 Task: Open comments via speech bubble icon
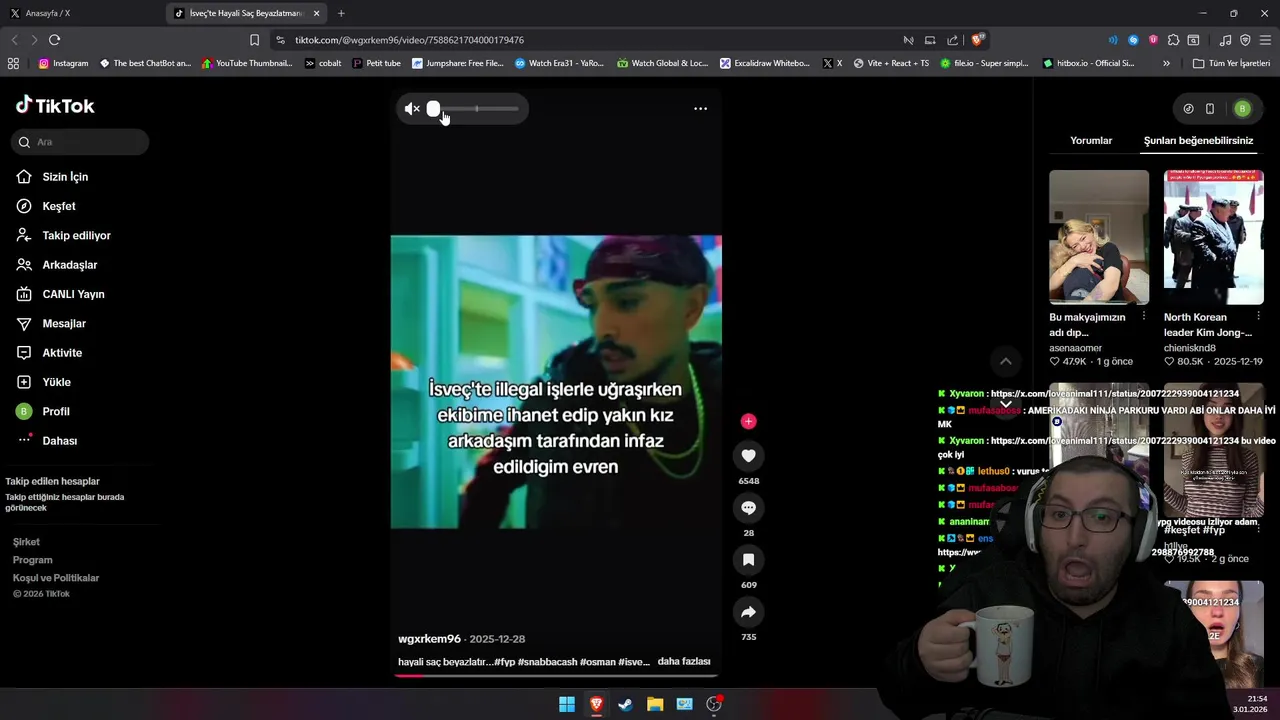coord(748,508)
